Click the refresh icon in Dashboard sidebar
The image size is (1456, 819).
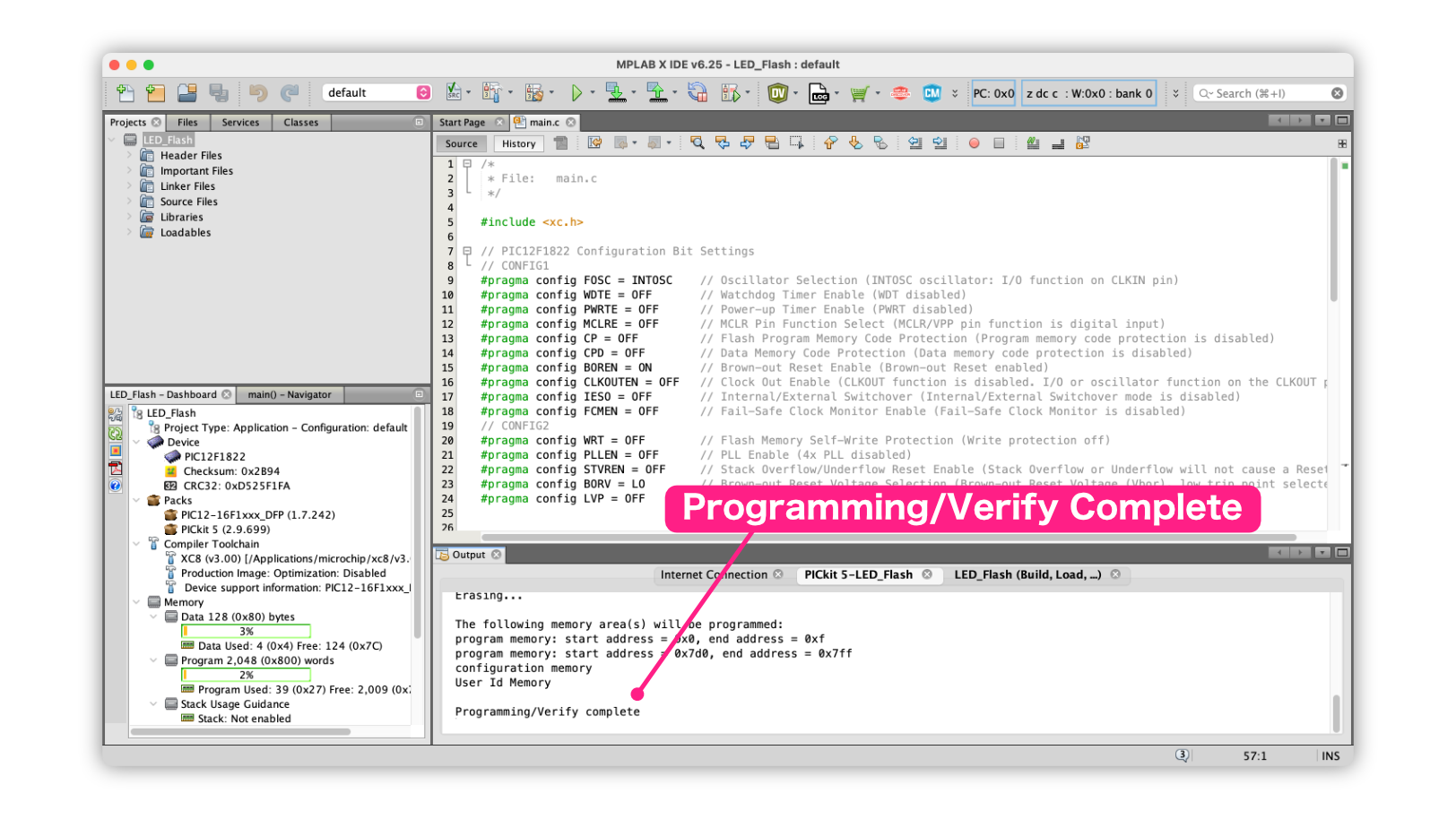click(116, 433)
